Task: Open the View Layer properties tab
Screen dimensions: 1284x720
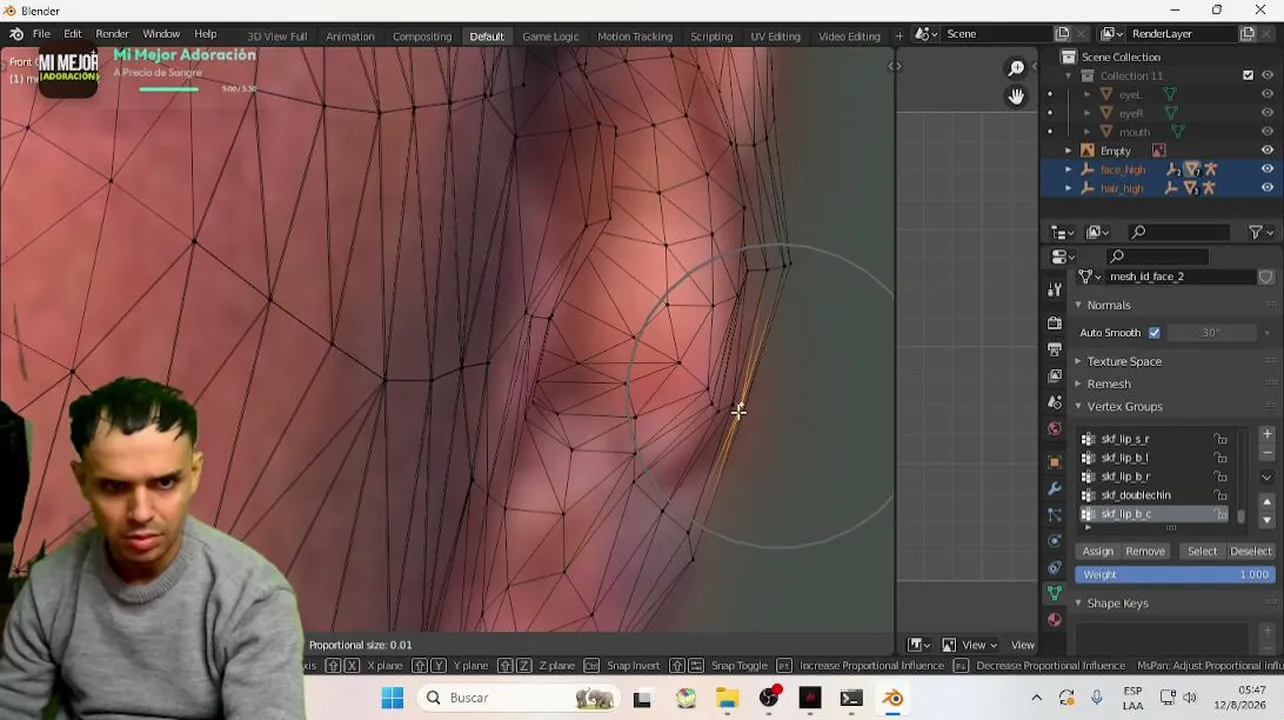Action: click(x=1054, y=376)
